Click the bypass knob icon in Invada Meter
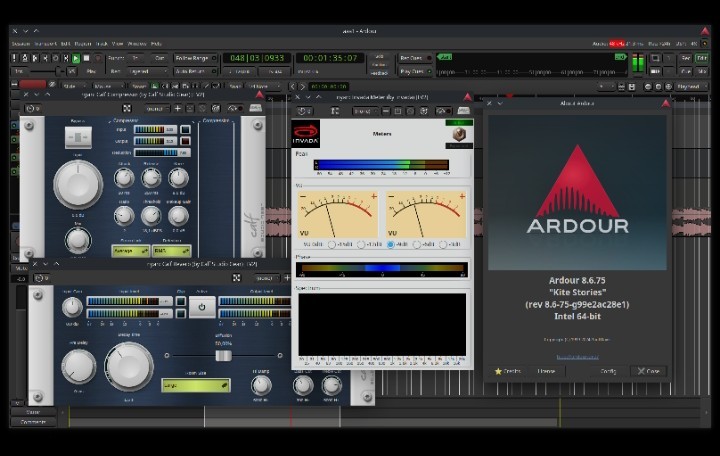The height and width of the screenshot is (456, 720). pos(459,135)
